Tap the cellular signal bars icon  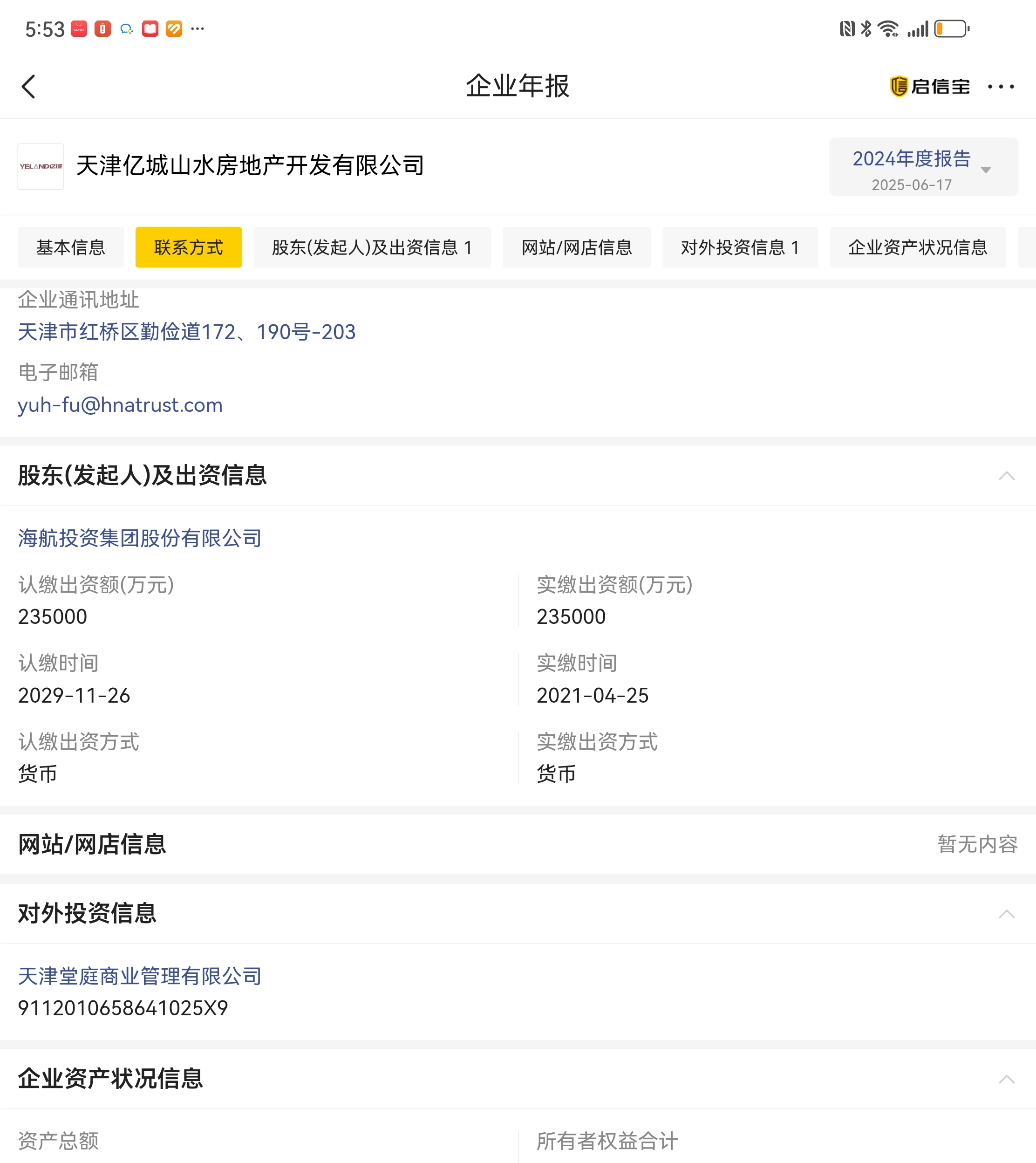[x=918, y=28]
